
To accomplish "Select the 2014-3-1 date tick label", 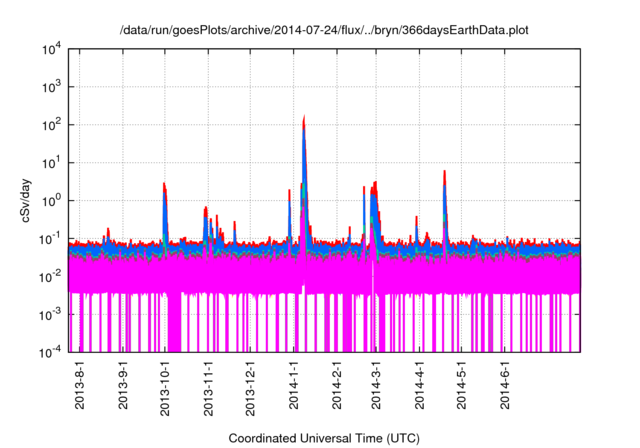I will point(377,384).
